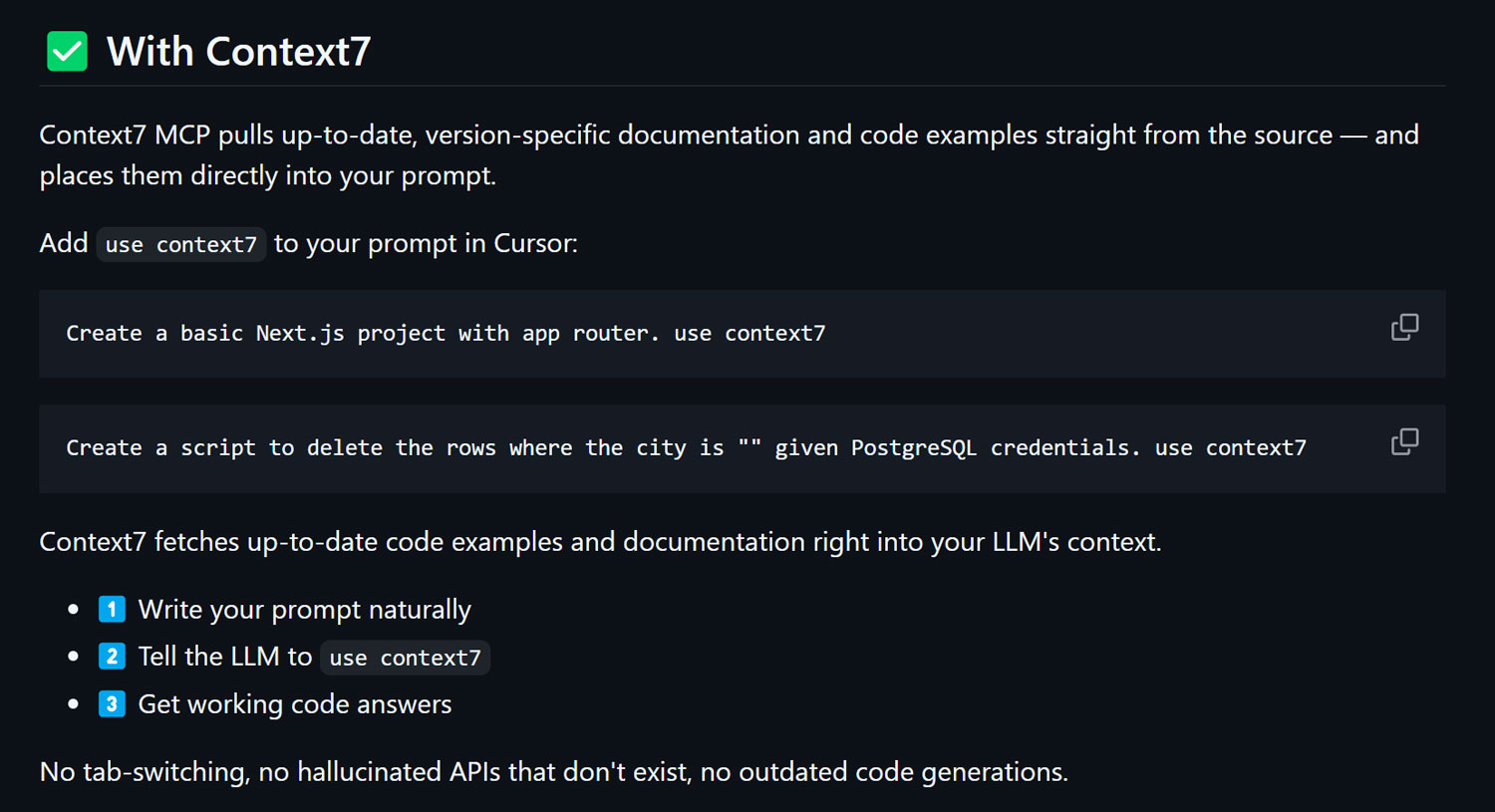Click inside the Create a basic Next.js code block
Image resolution: width=1495 pixels, height=812 pixels.
742,334
